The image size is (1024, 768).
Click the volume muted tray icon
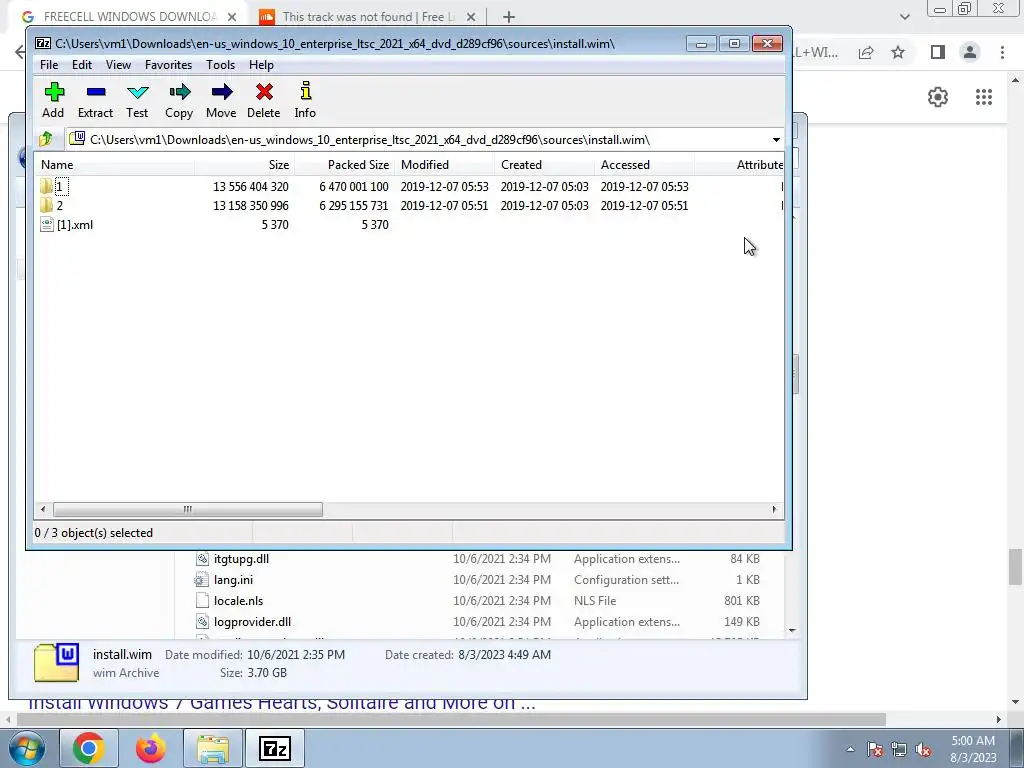(923, 749)
